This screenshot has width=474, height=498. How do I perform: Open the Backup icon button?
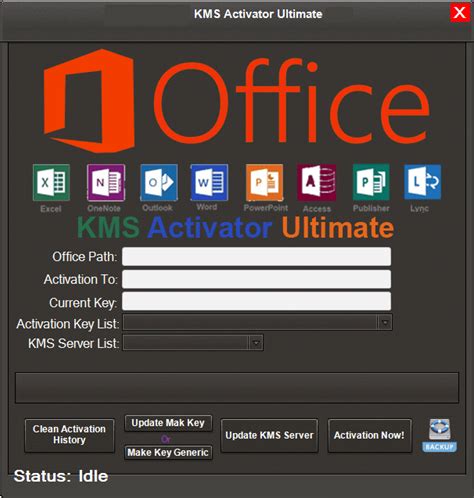point(439,435)
